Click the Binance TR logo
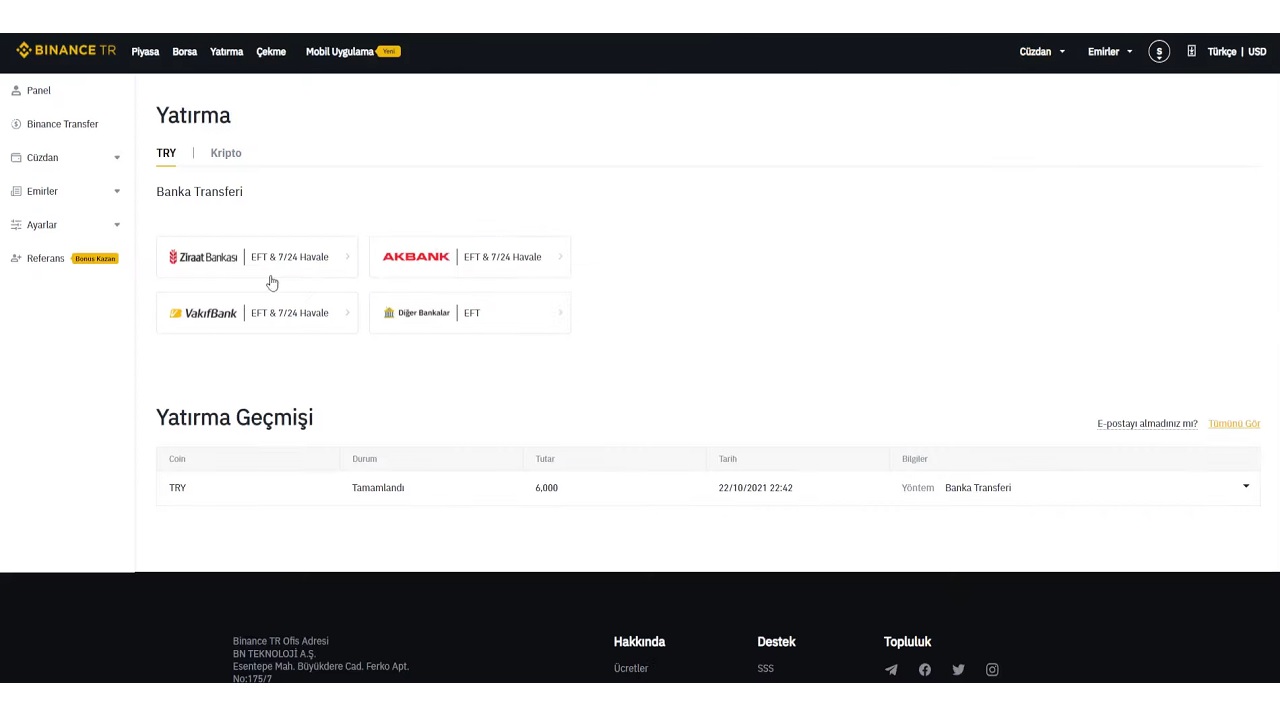The width and height of the screenshot is (1280, 720). [x=66, y=51]
